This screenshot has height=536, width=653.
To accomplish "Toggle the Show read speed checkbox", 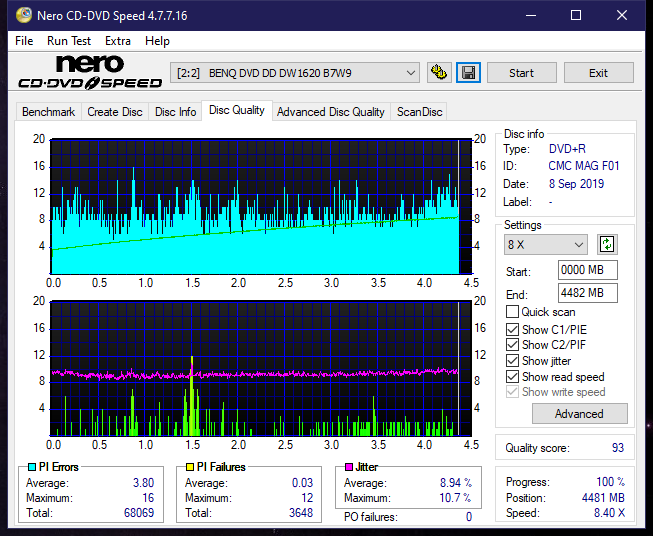I will (512, 376).
